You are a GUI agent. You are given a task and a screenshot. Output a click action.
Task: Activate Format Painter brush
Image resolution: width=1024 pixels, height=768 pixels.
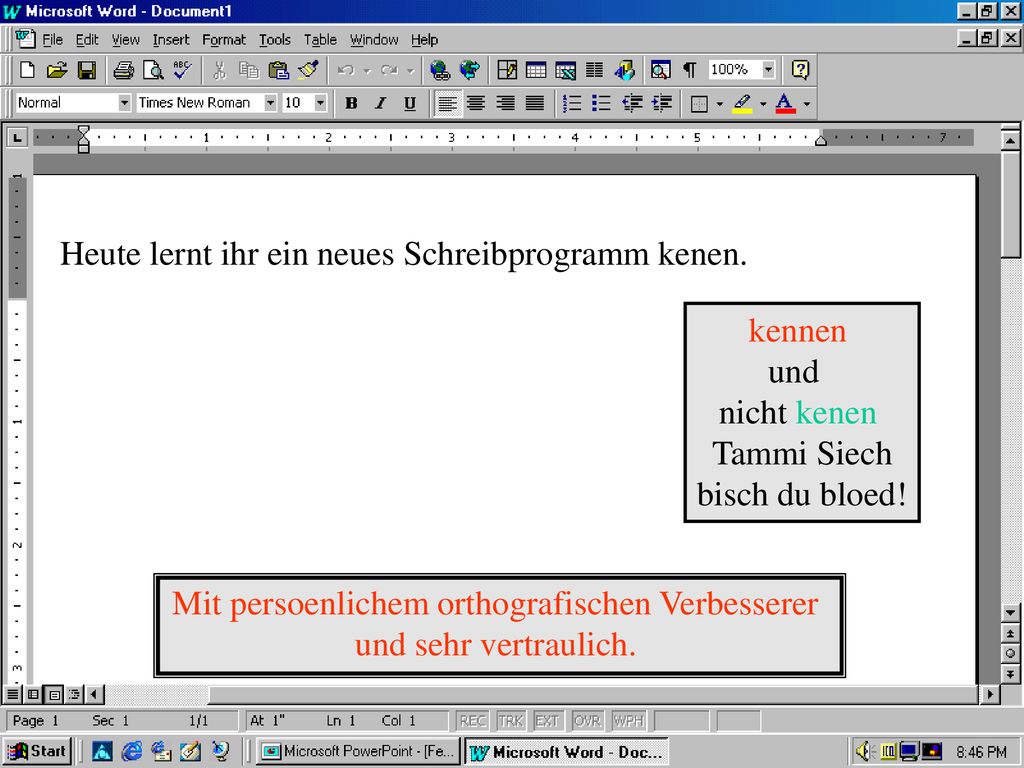click(308, 69)
